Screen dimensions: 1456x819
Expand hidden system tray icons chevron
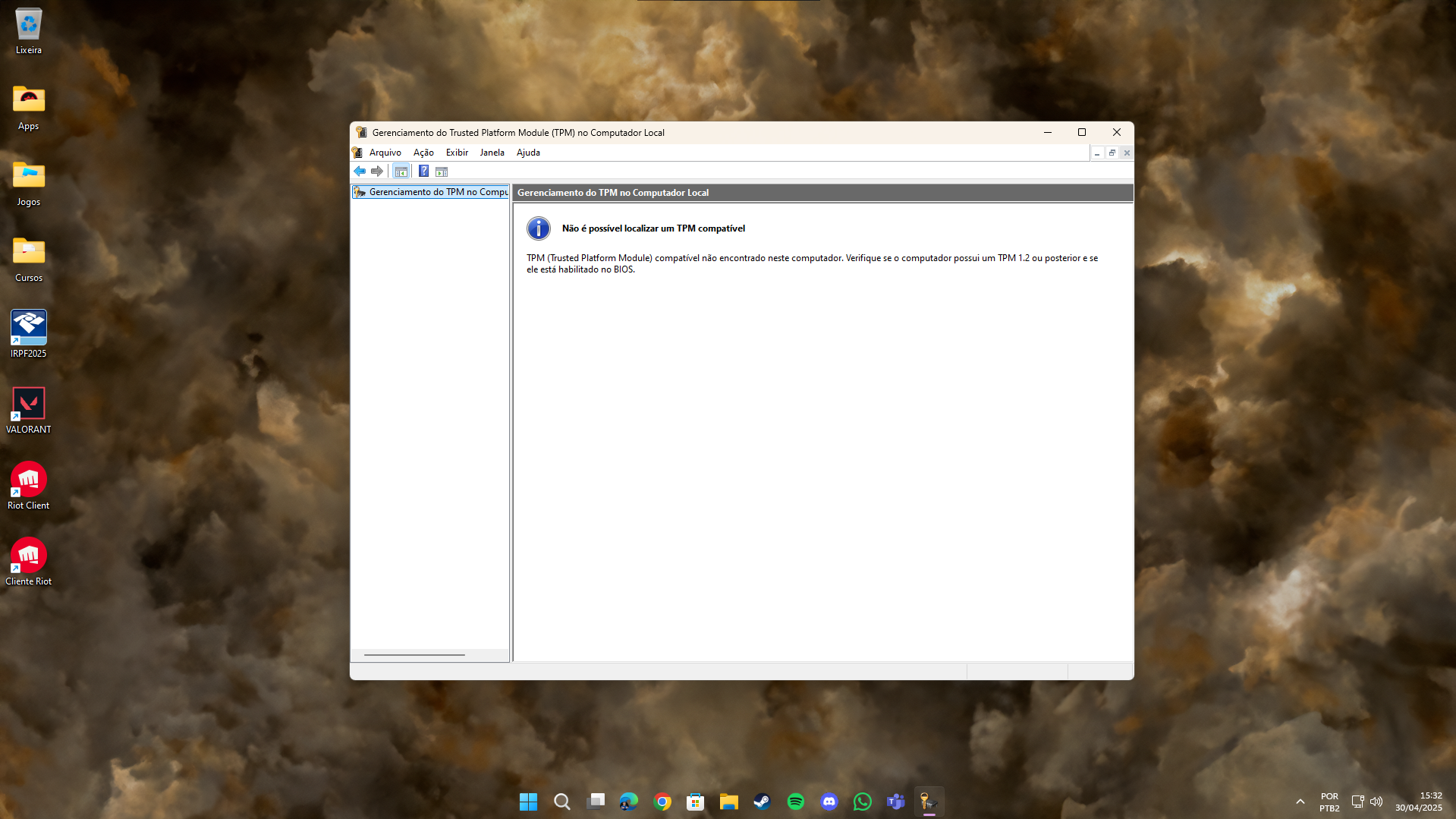tap(1300, 802)
